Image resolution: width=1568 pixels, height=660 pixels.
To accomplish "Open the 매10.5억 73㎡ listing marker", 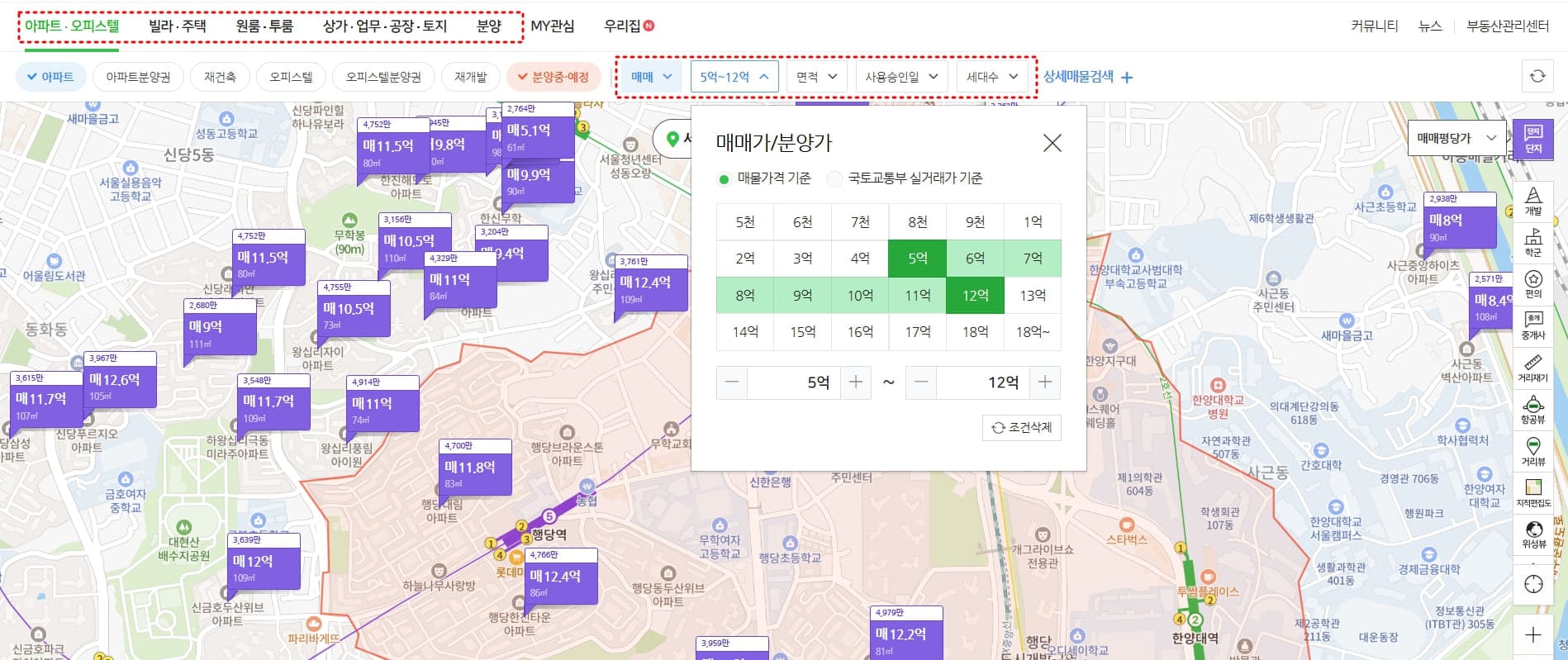I will 354,309.
